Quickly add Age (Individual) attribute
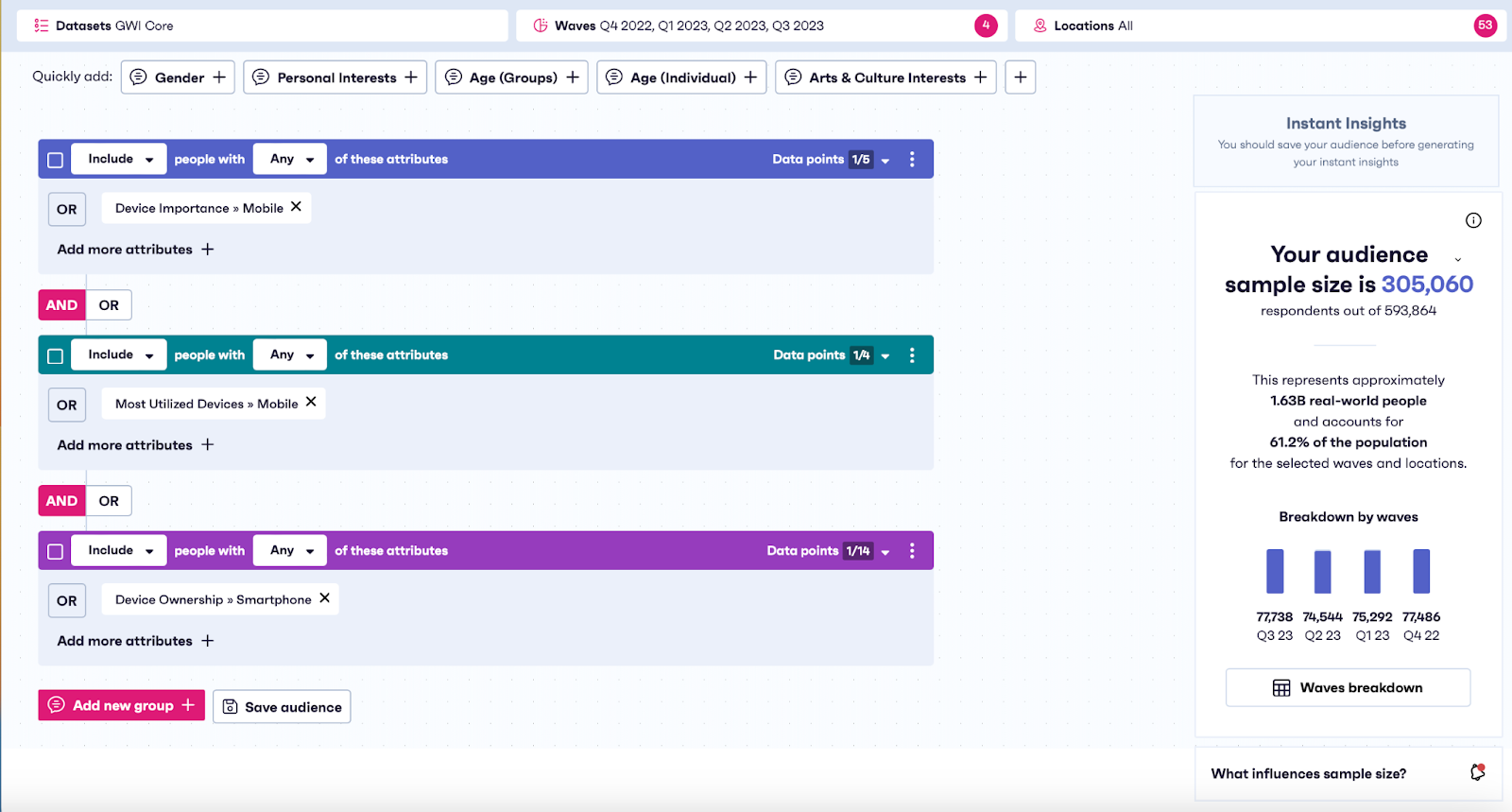 point(680,78)
